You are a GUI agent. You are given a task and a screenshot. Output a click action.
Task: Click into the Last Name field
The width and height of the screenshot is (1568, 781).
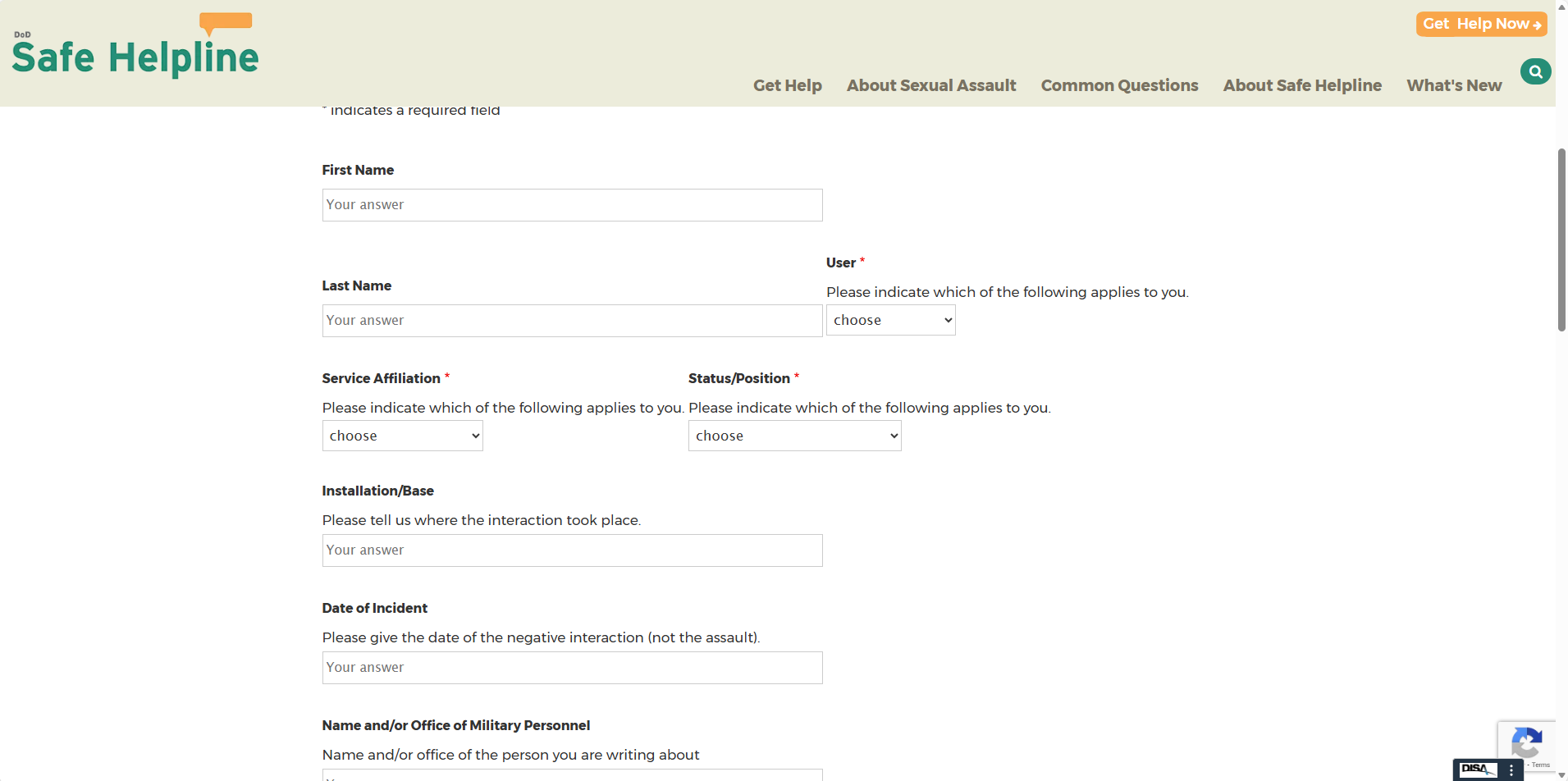tap(572, 321)
